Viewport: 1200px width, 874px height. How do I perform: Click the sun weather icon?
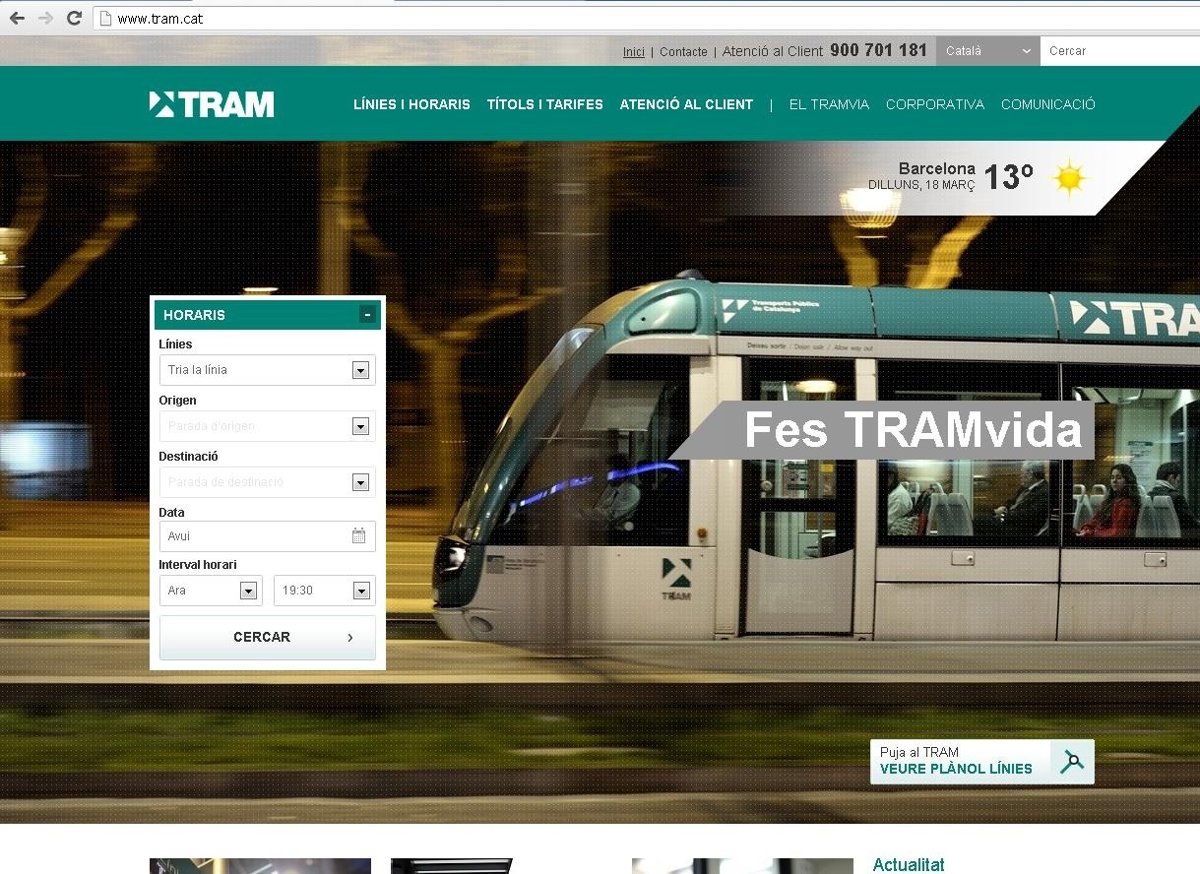click(x=1069, y=178)
